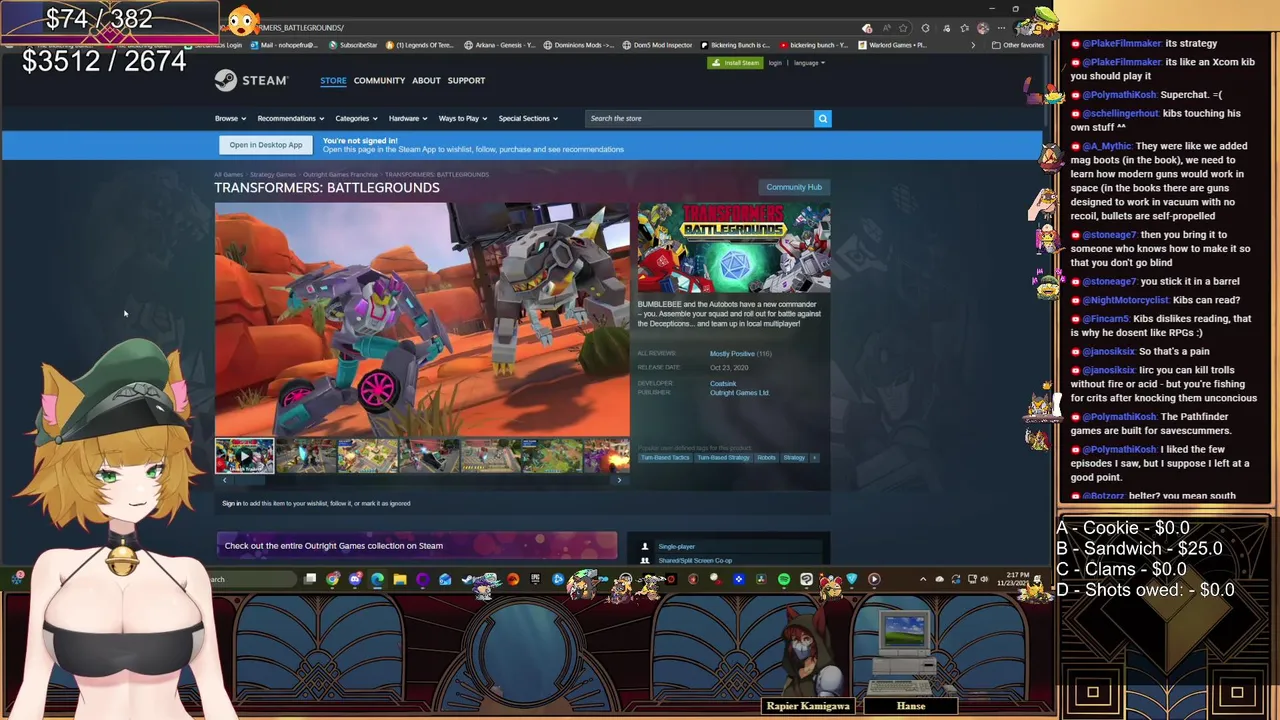The height and width of the screenshot is (720, 1280).
Task: Play the trailer thumbnail in the screenshot strip
Action: pos(244,456)
